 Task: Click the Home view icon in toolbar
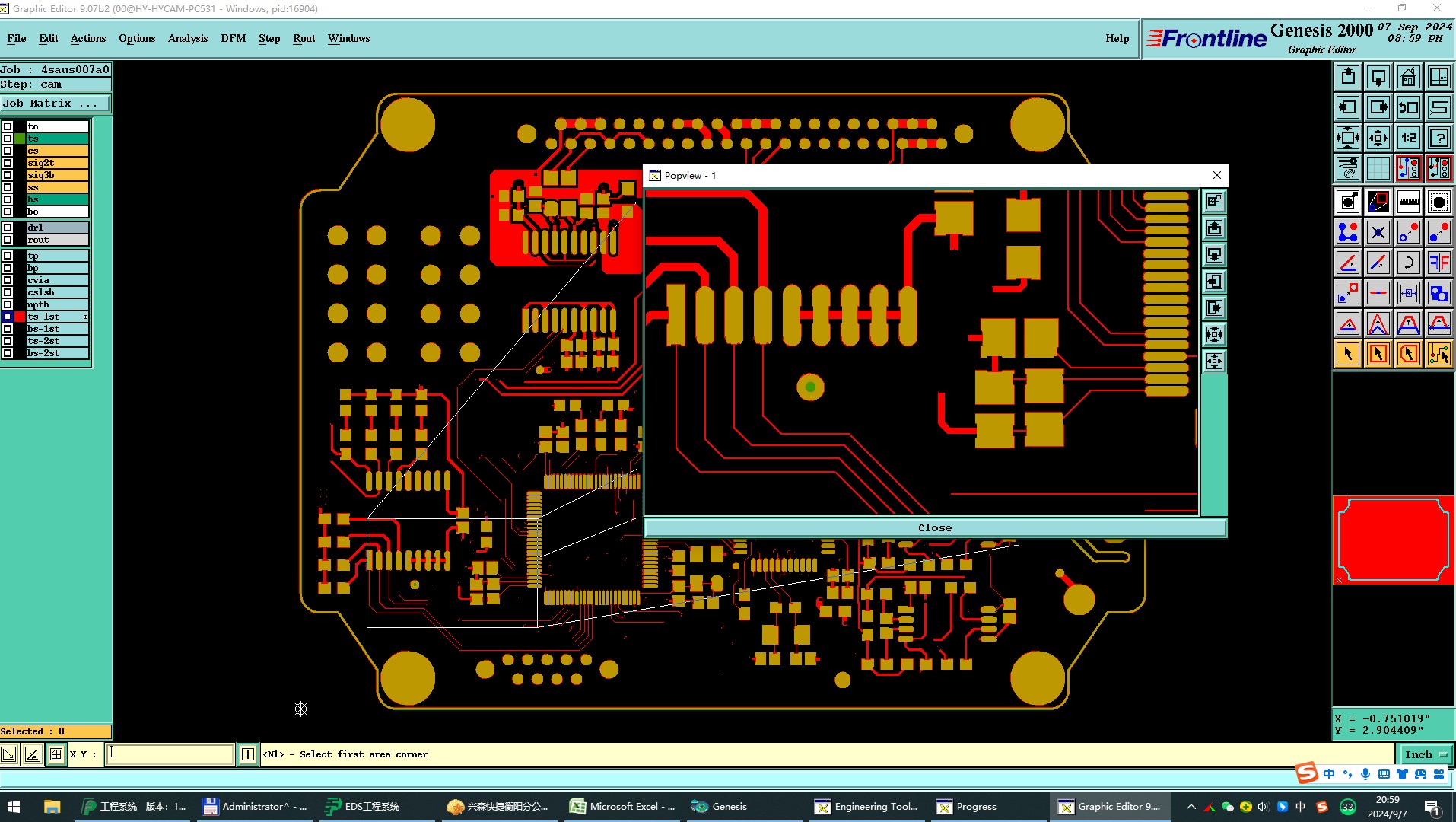(1408, 77)
